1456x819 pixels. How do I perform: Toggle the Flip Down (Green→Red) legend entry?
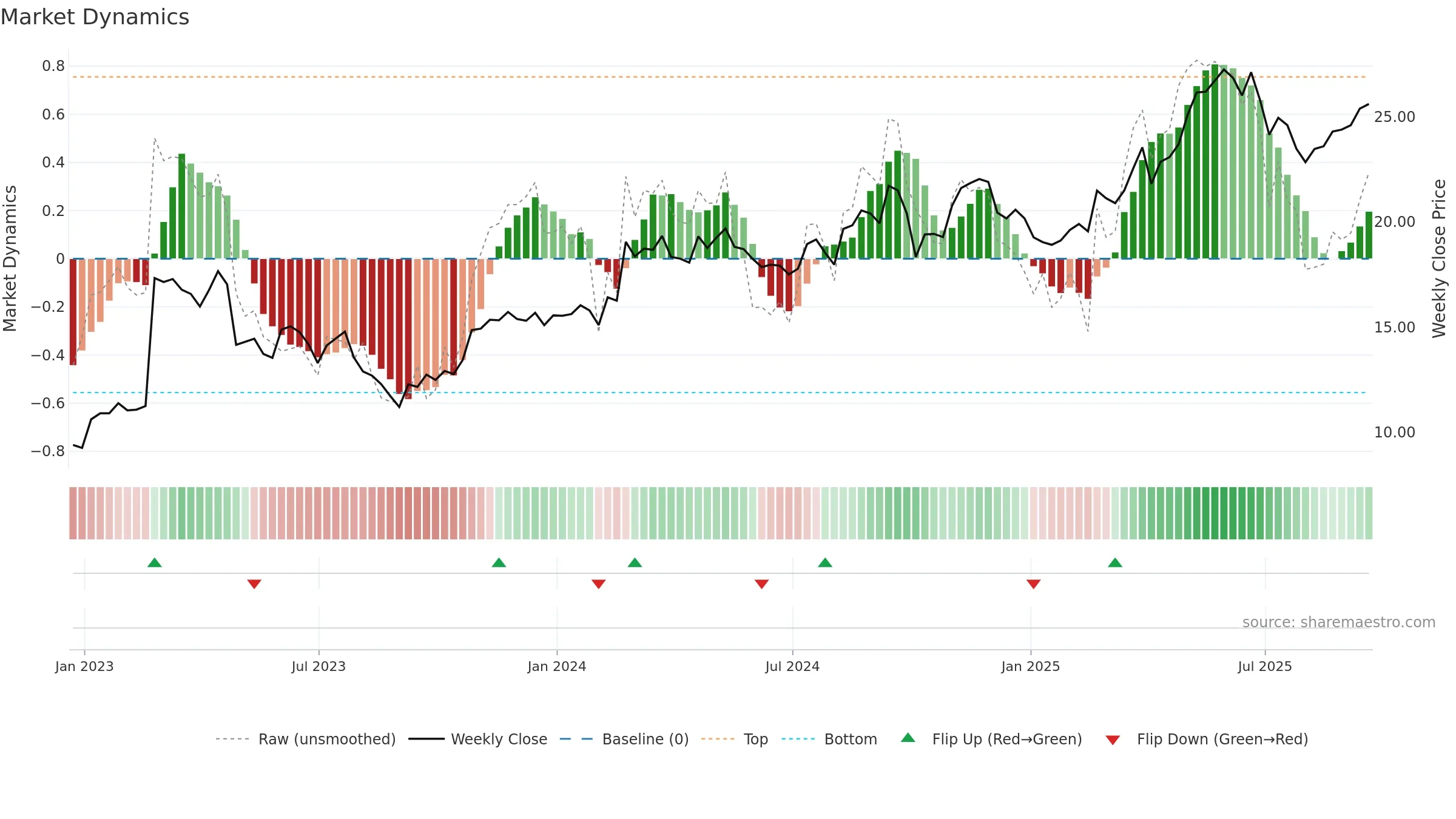tap(1207, 739)
